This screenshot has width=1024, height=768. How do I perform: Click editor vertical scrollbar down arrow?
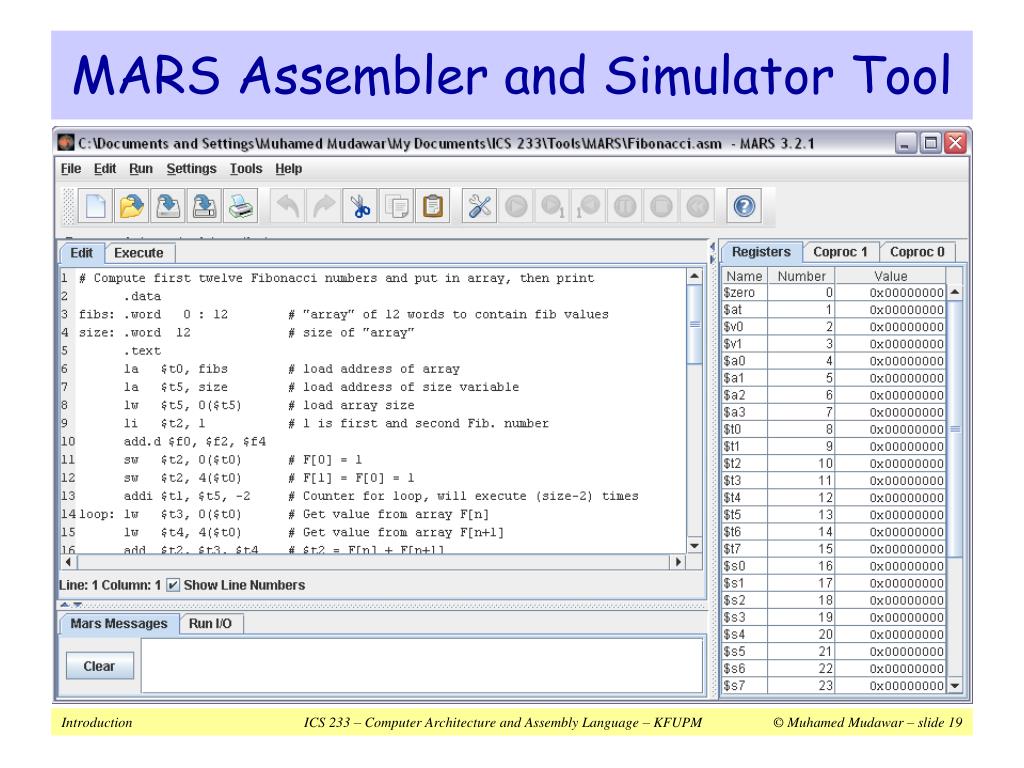(x=694, y=545)
